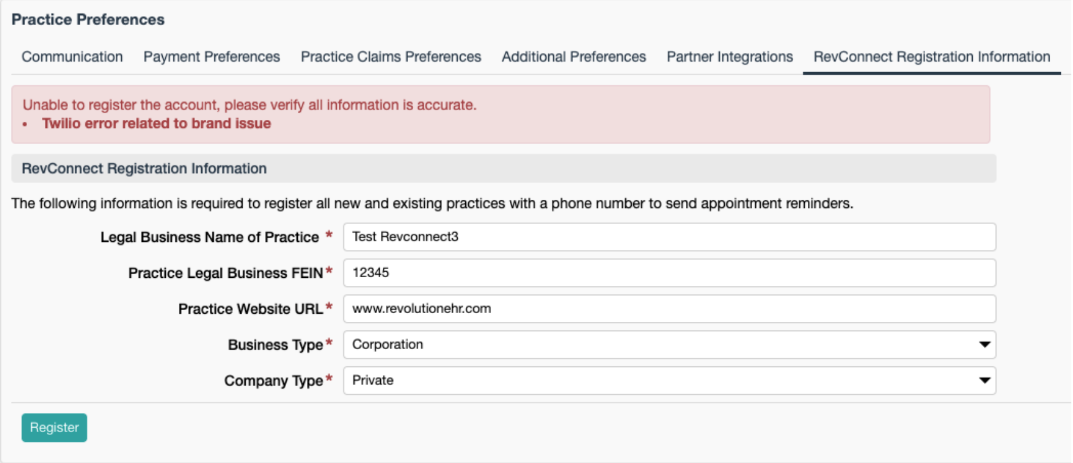
Task: Open the Partner Integrations tab
Action: pyautogui.click(x=729, y=57)
